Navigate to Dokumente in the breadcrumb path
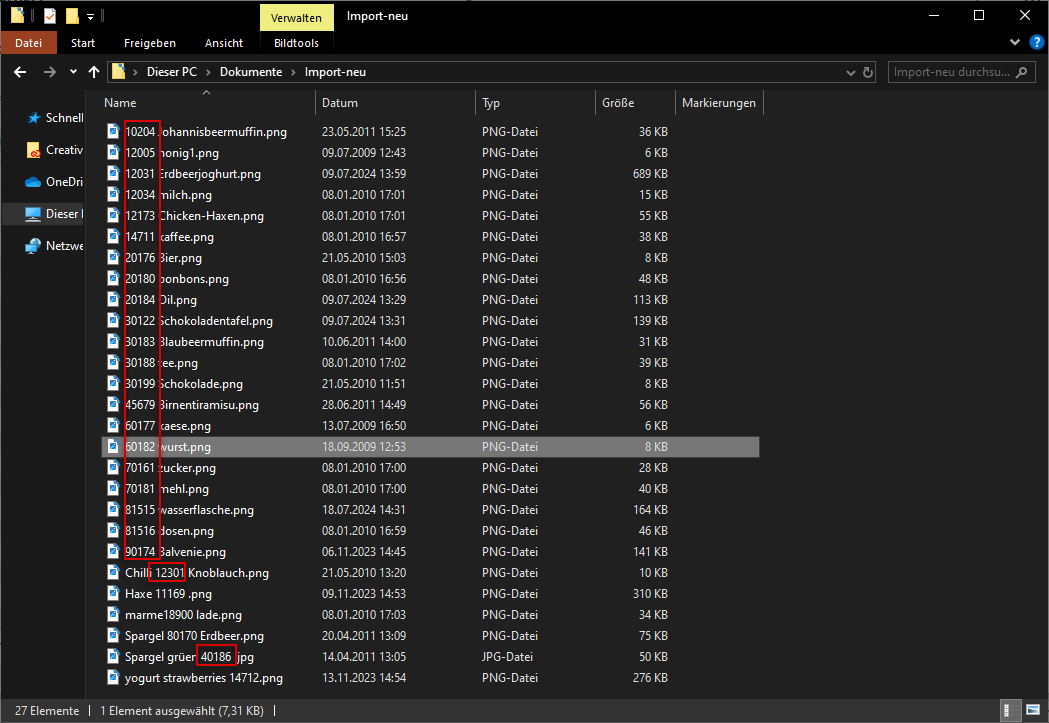The width and height of the screenshot is (1049, 723). (251, 72)
